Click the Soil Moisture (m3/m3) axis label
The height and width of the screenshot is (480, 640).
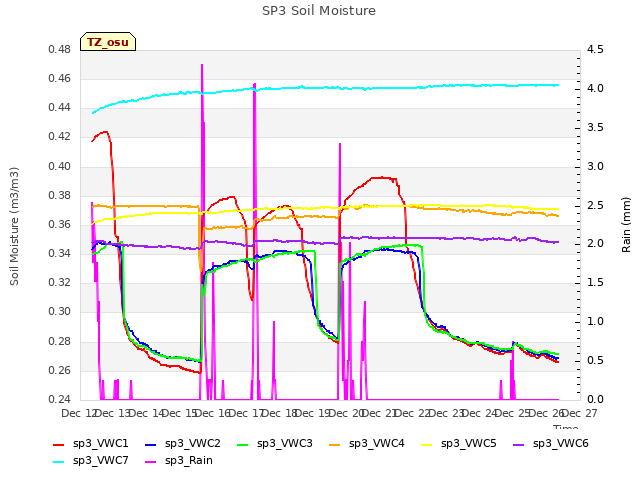[14, 226]
